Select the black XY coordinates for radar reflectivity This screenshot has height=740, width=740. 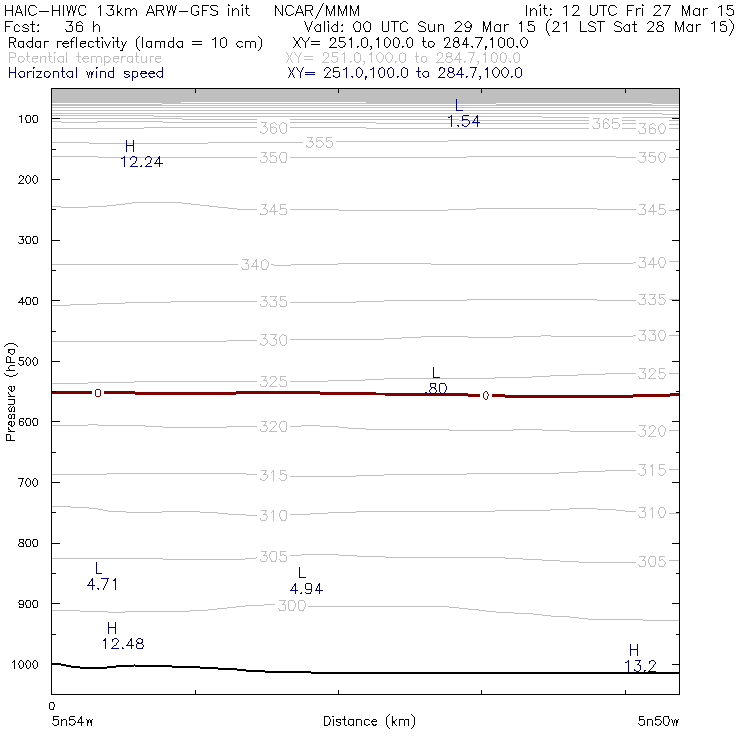coord(410,43)
